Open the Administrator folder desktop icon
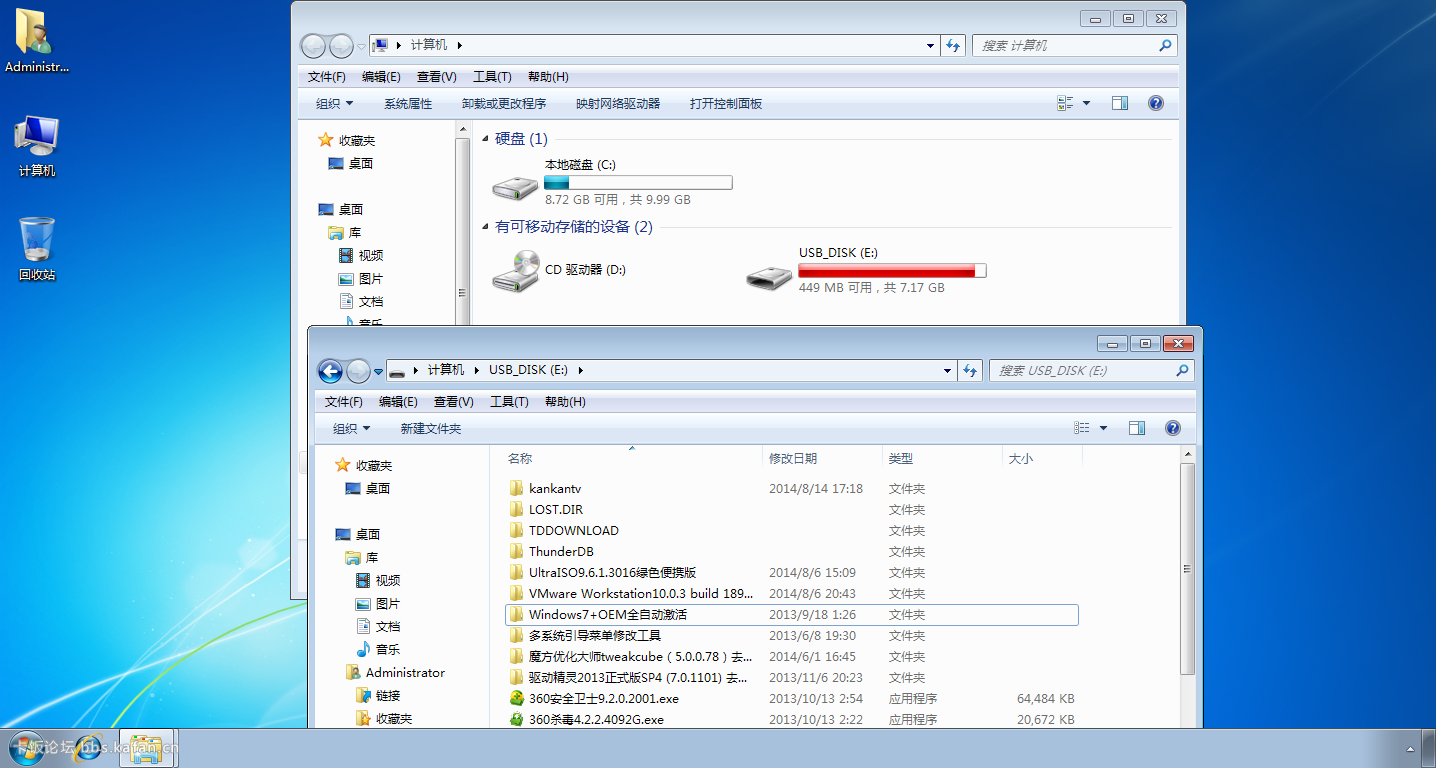This screenshot has width=1436, height=768. [36, 40]
